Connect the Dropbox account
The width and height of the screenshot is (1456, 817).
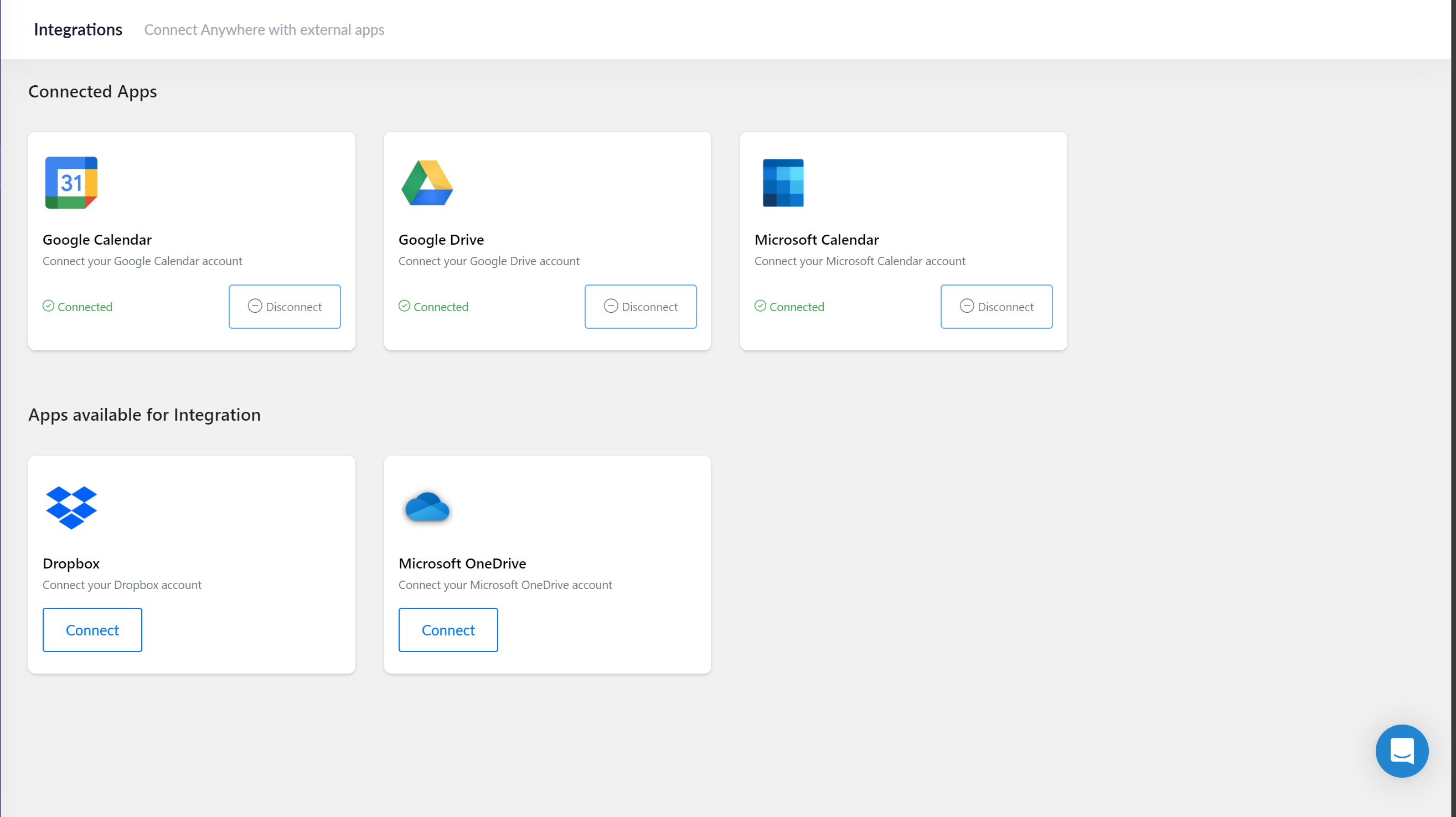coord(91,629)
